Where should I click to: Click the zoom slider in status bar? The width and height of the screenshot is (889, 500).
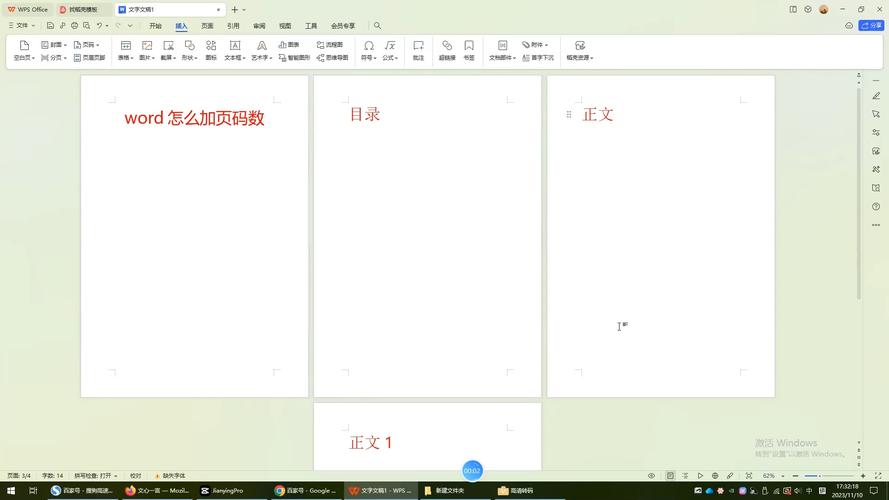[x=829, y=476]
